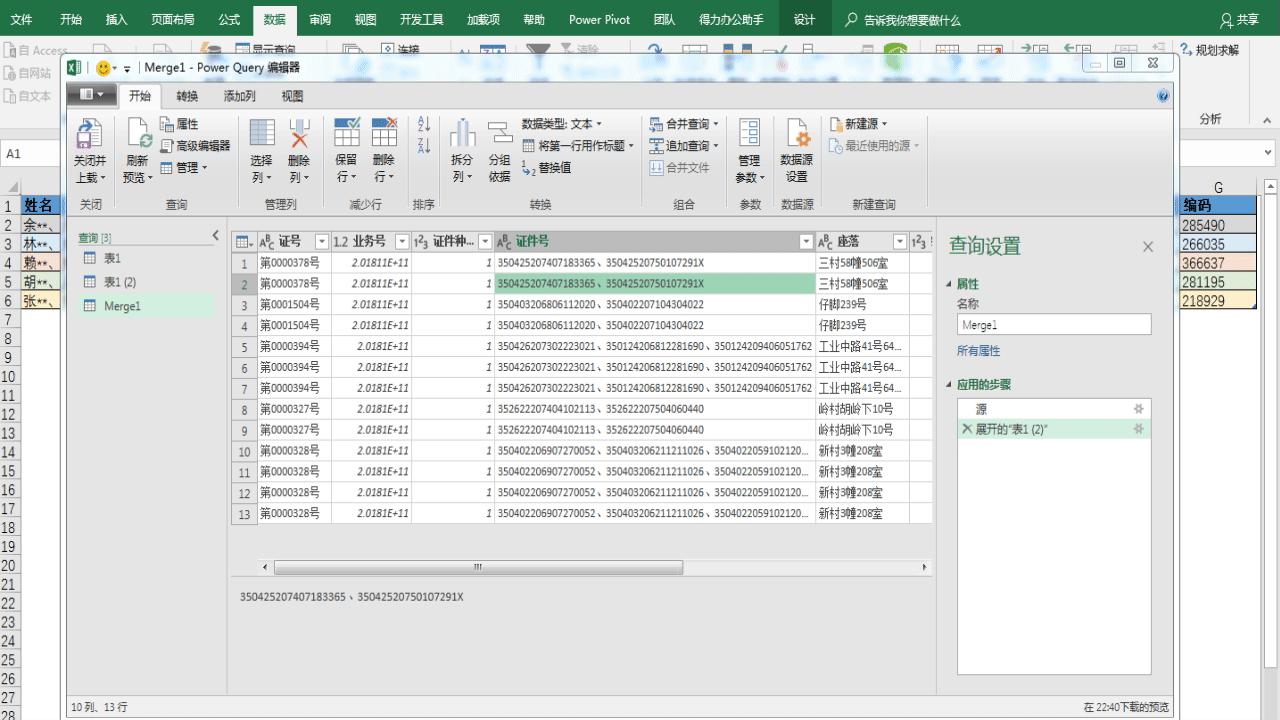Click gear icon beside the 源 step

click(x=1138, y=409)
